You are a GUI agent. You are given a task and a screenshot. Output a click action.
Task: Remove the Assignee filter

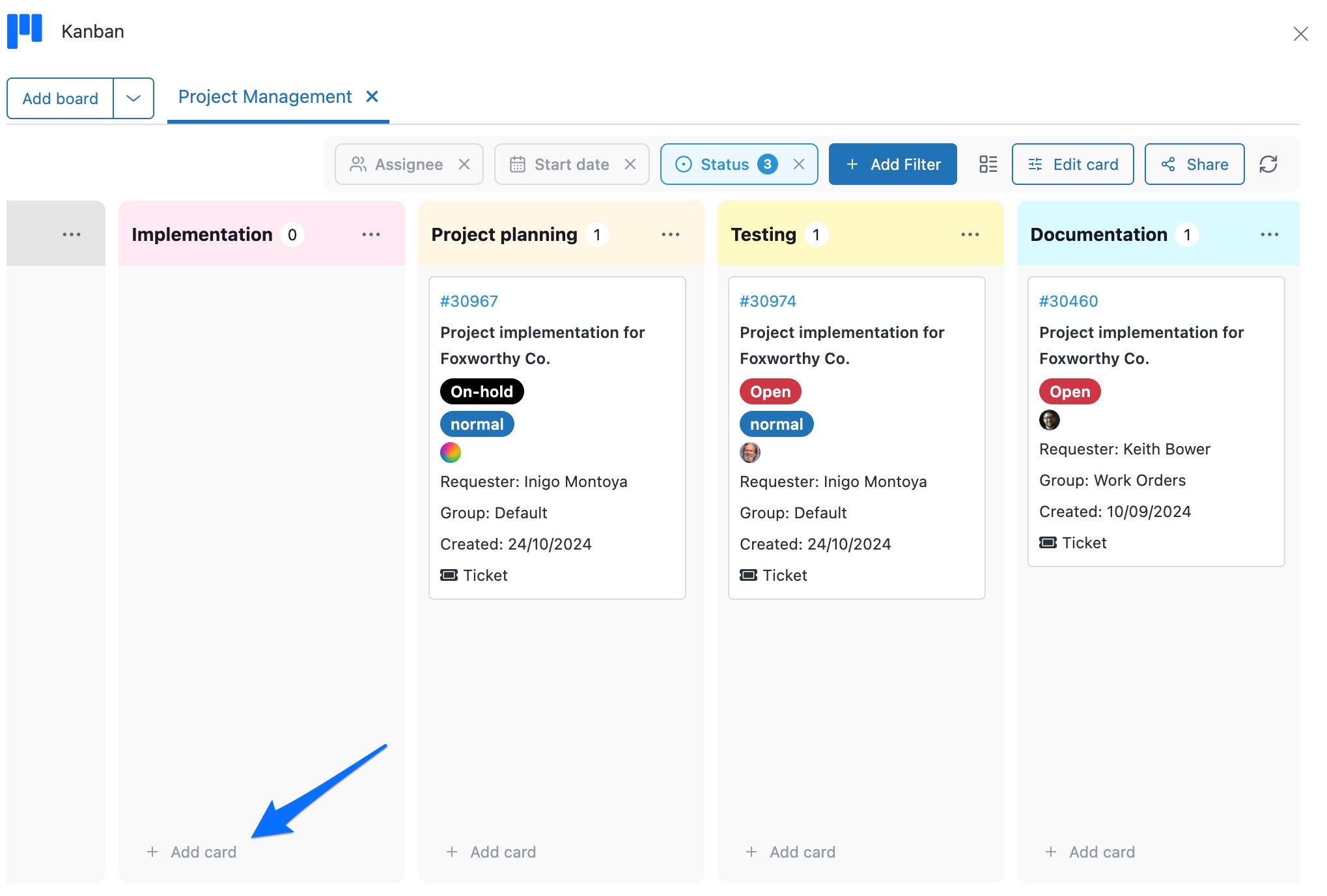[464, 164]
